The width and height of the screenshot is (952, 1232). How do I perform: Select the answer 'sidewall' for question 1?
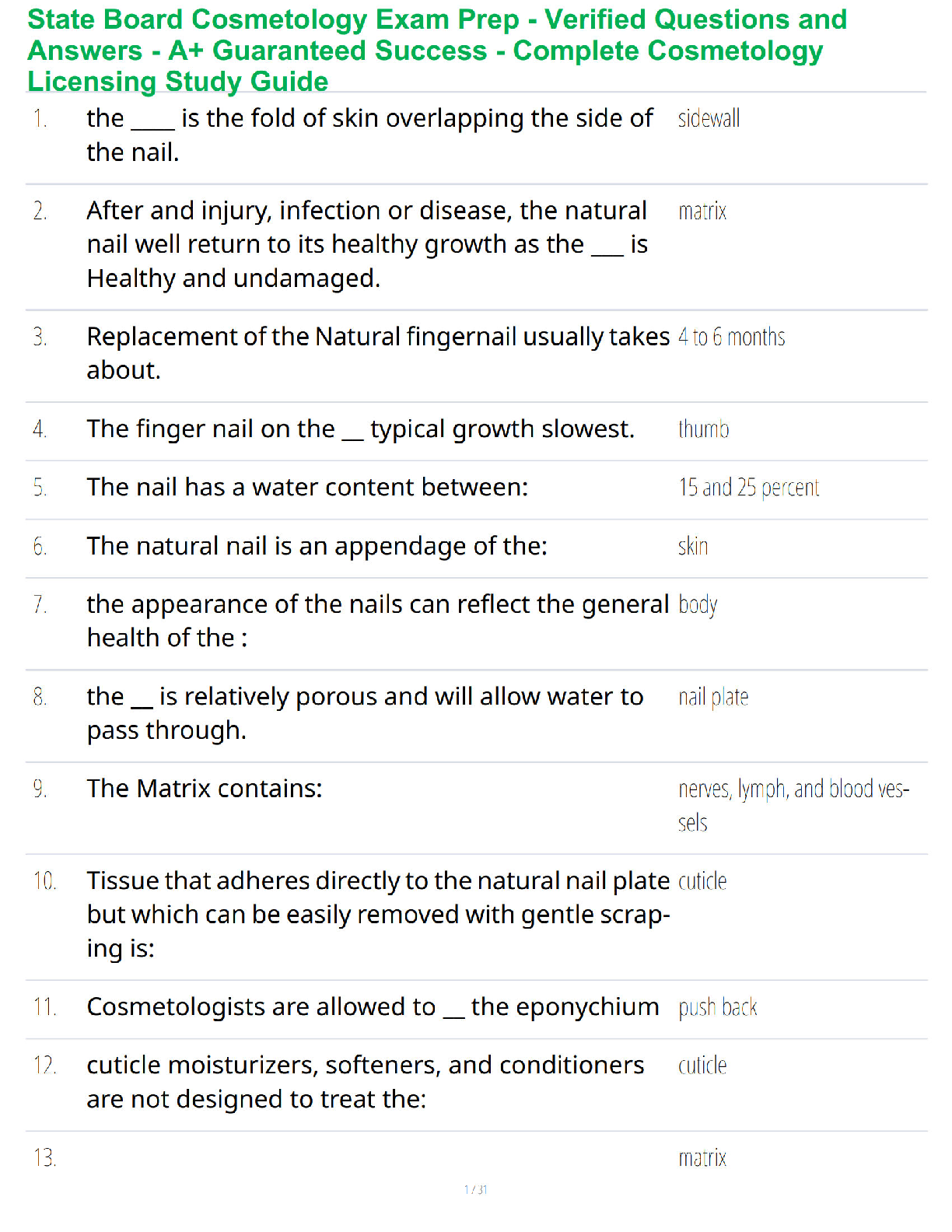point(709,119)
